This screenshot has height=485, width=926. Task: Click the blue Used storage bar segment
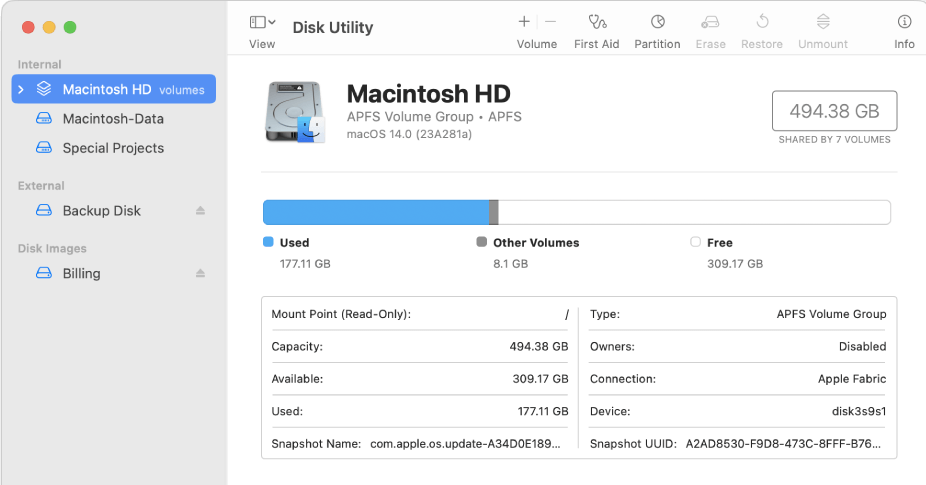point(376,213)
